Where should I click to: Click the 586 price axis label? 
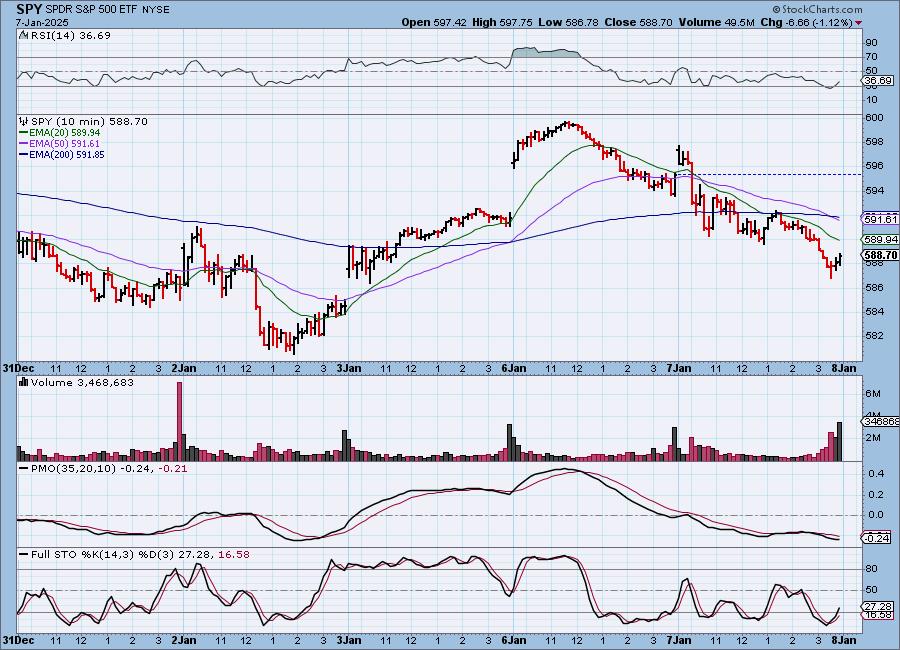pyautogui.click(x=874, y=287)
